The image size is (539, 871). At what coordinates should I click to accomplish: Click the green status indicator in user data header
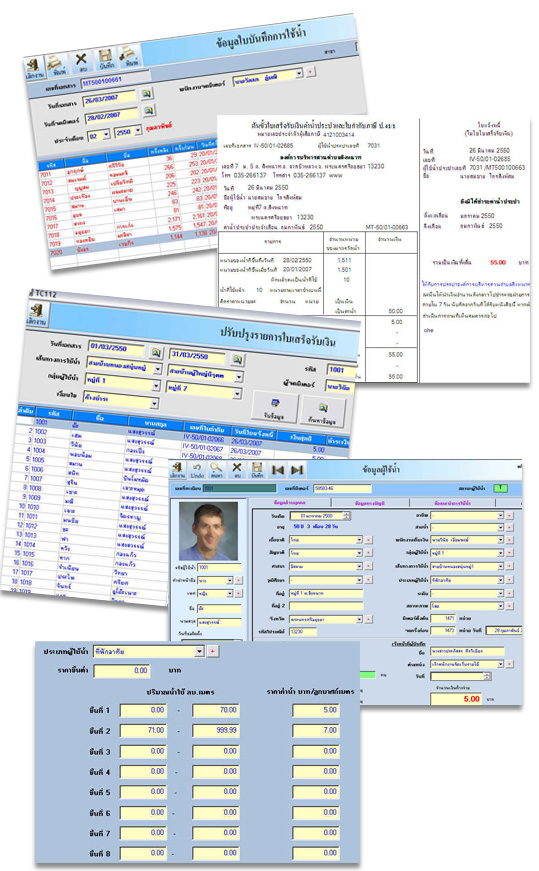[501, 488]
